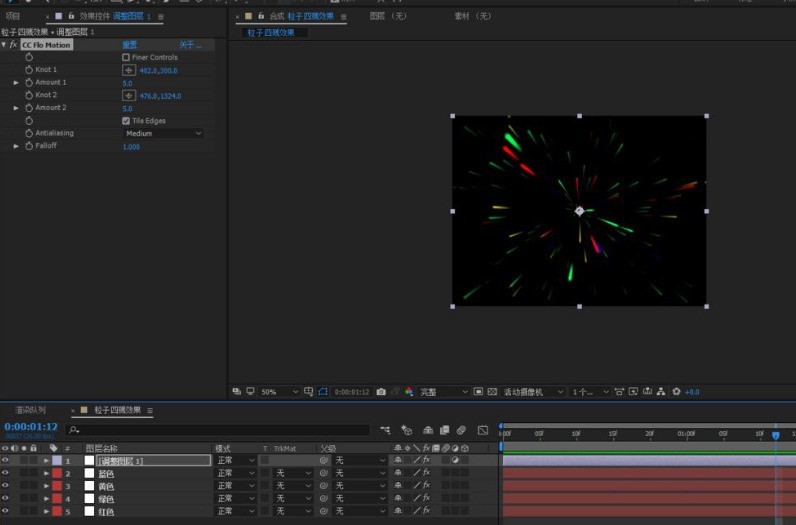This screenshot has width=796, height=525.
Task: Open the 50% magnification dropdown
Action: pos(279,392)
